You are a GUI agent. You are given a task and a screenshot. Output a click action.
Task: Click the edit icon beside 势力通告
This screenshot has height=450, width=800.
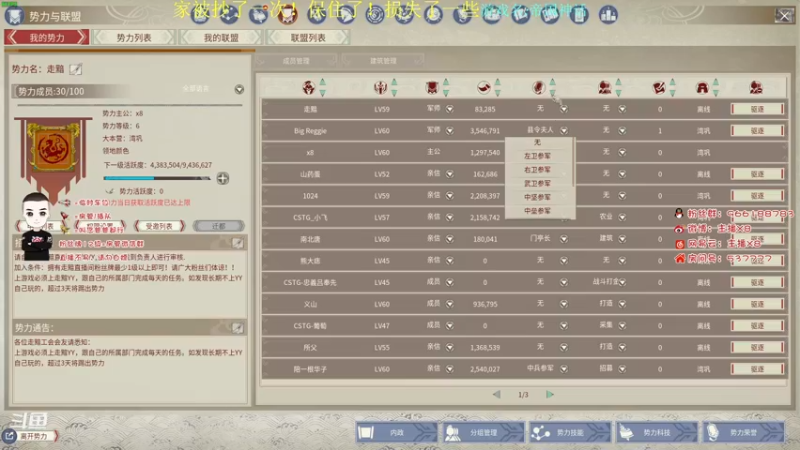238,328
